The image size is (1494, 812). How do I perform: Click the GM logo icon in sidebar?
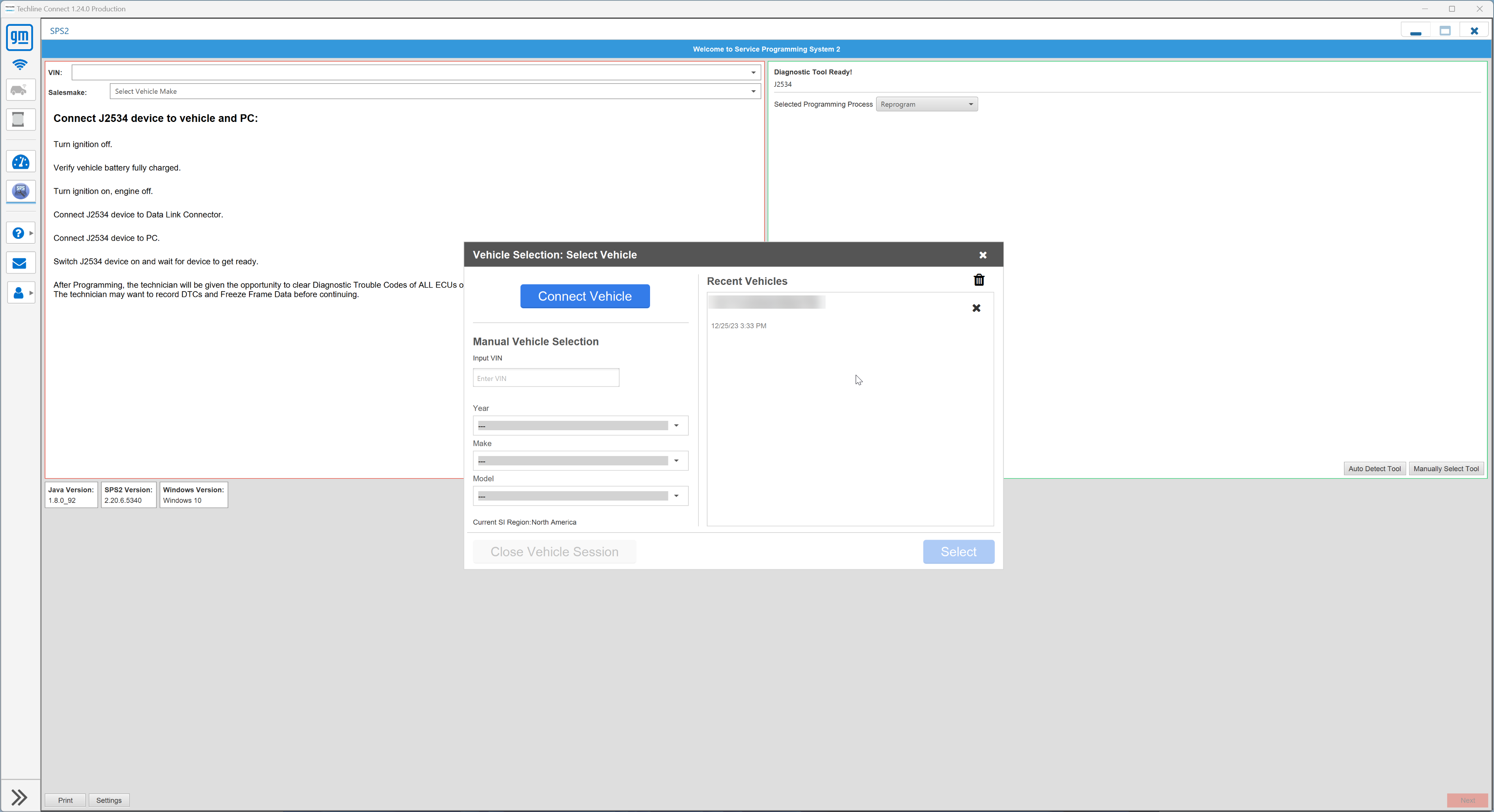click(x=20, y=38)
